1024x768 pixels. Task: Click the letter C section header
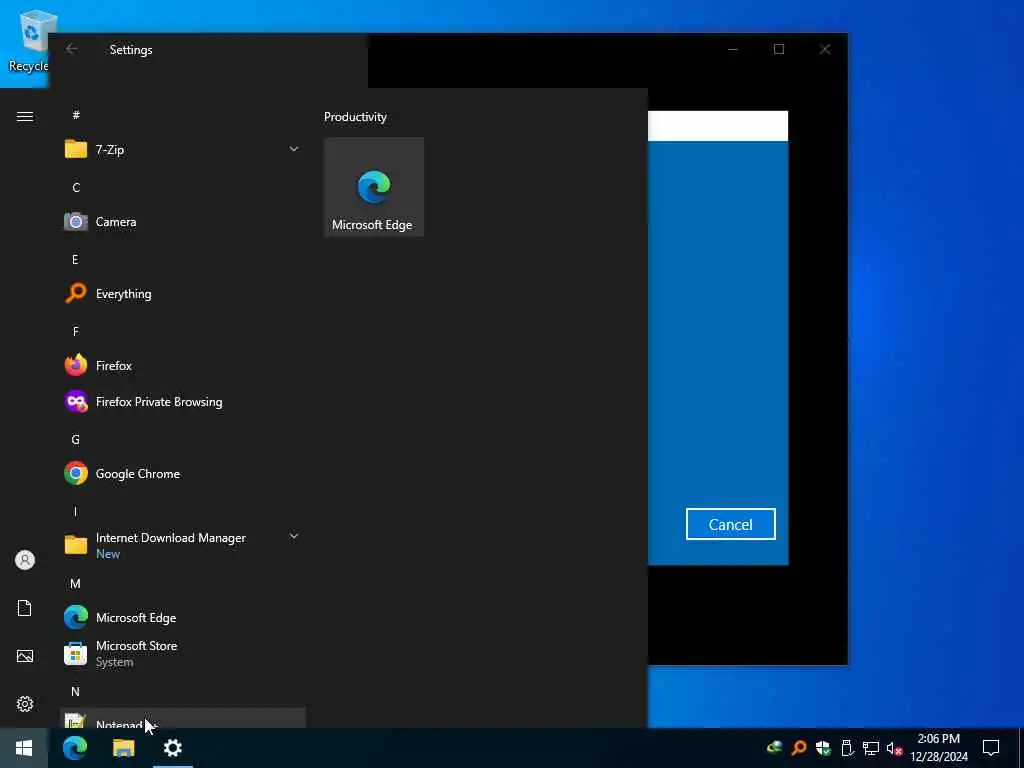(76, 187)
